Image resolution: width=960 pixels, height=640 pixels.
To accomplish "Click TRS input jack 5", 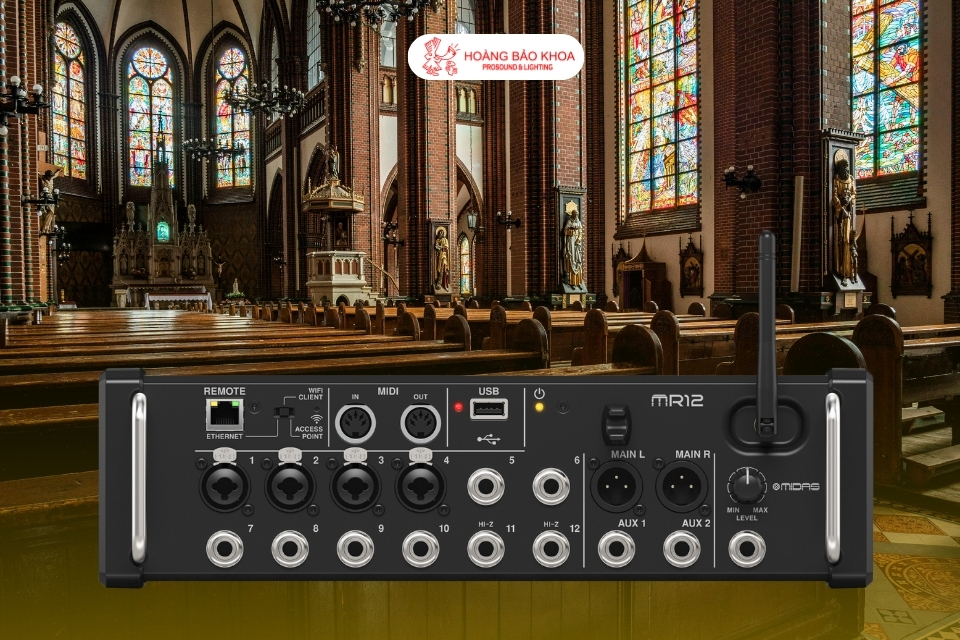I will [486, 488].
